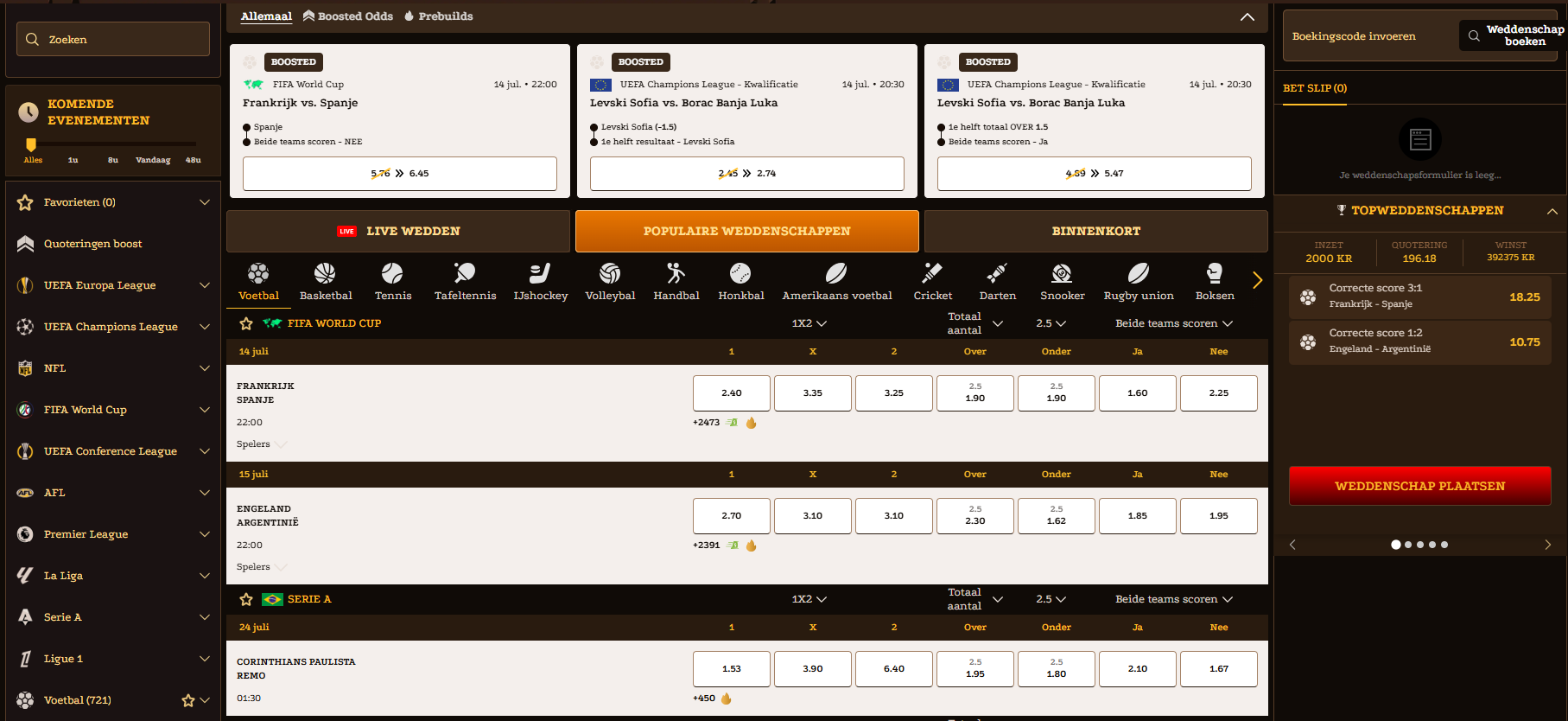Screen dimensions: 1568x721
Task: Collapse the boosted odds section with chevron
Action: tap(1247, 16)
